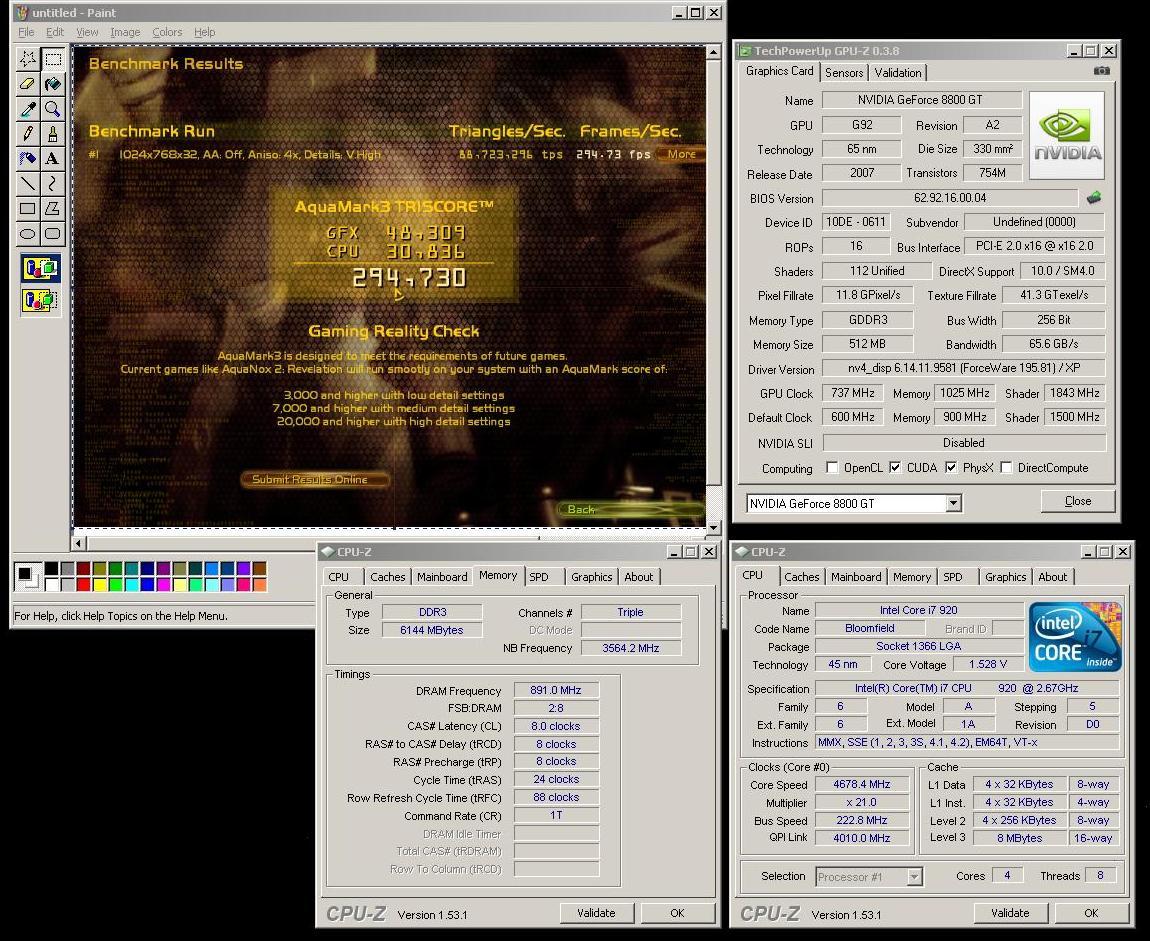Choose the transparent selection option icon

pos(40,299)
